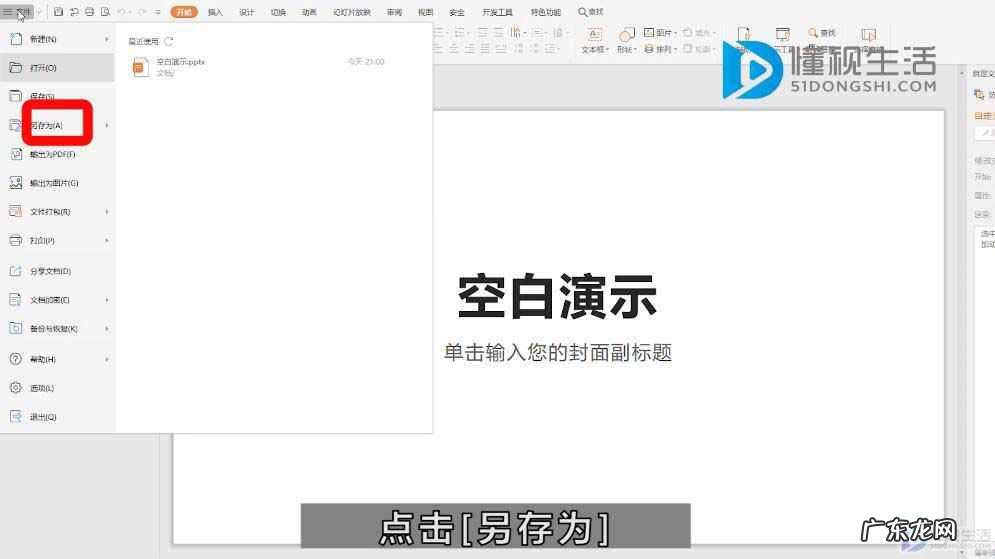Click the print icon in quick access toolbar
Viewport: 995px width, 559px height.
coord(89,11)
